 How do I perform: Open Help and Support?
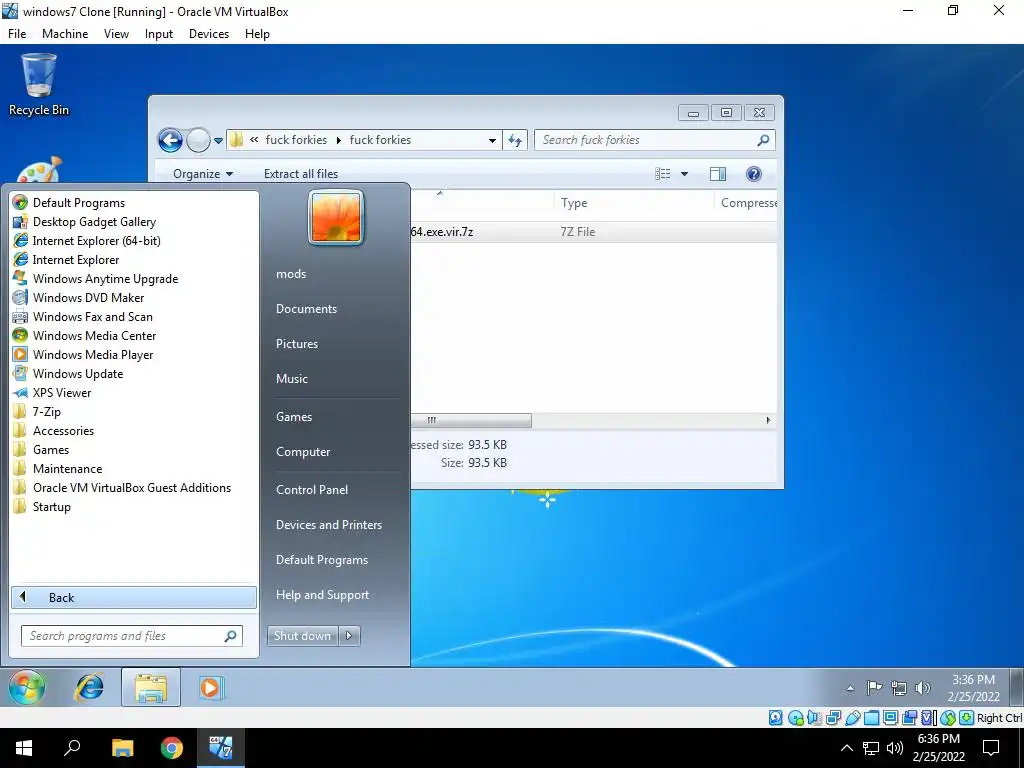point(322,595)
